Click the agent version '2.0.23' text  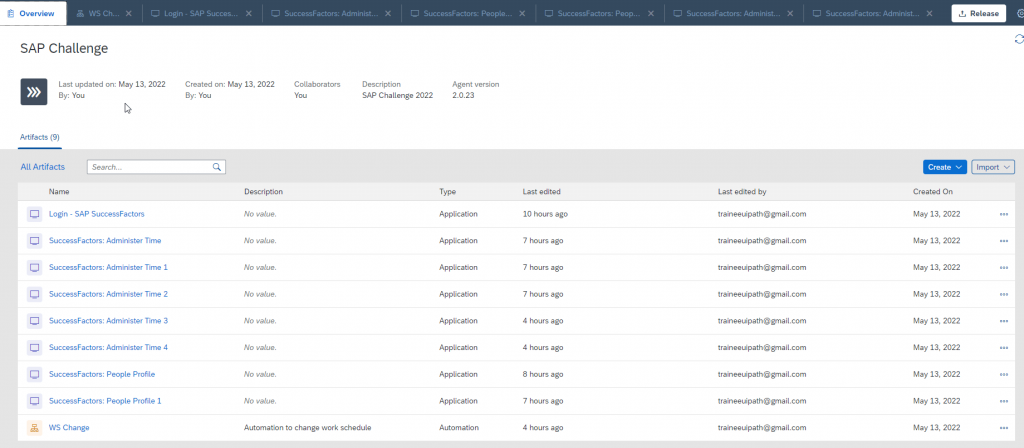(463, 95)
